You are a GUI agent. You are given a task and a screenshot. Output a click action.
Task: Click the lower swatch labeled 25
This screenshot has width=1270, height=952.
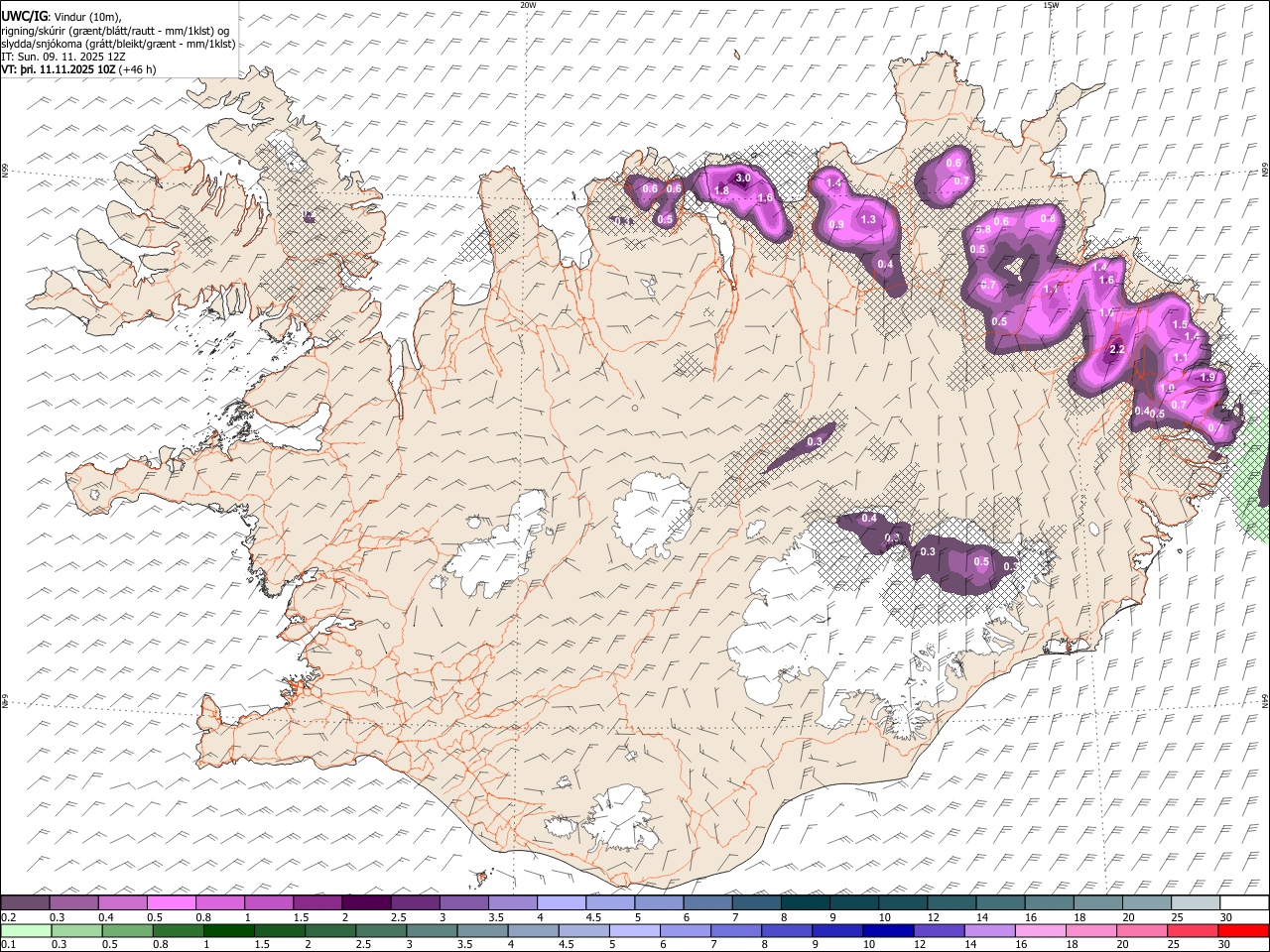coord(1191,930)
